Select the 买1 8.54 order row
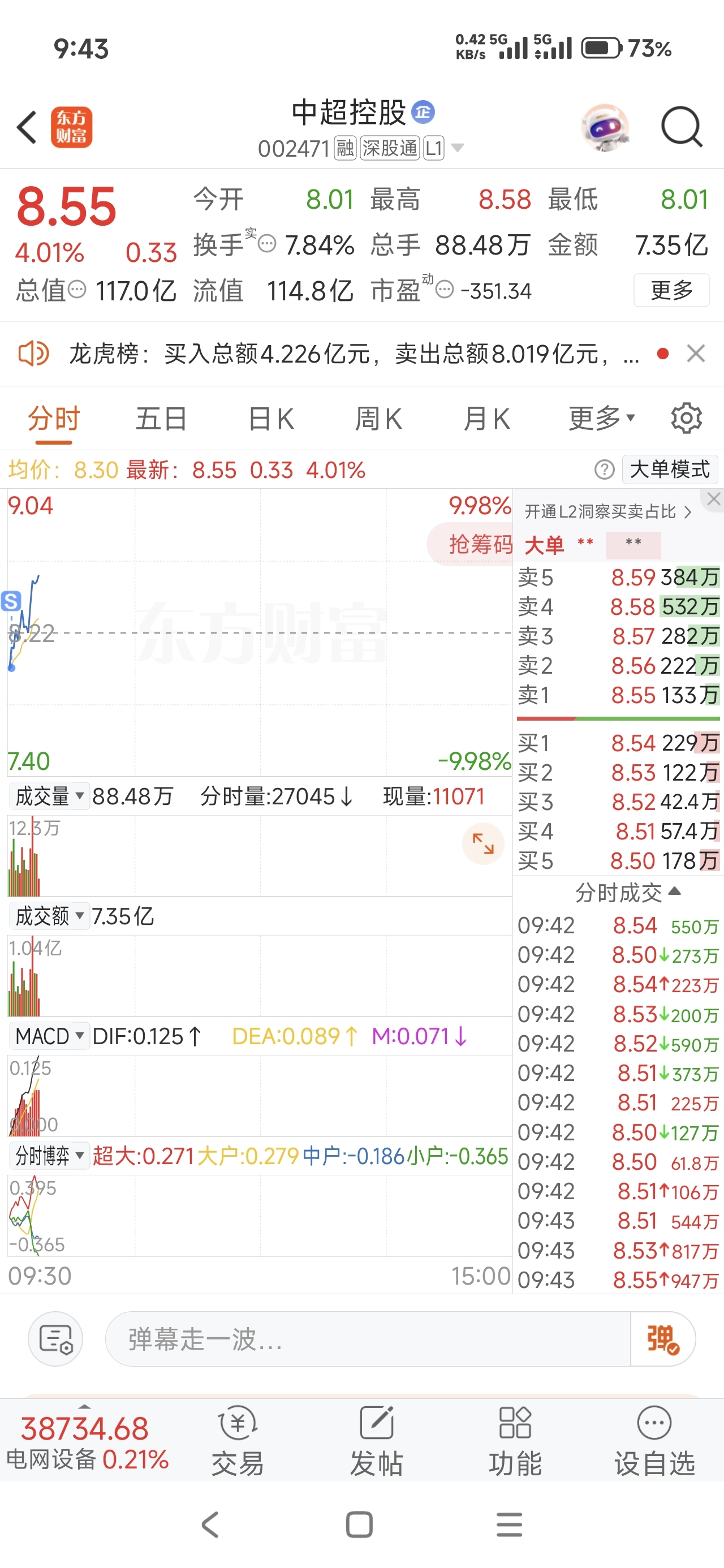 pyautogui.click(x=618, y=743)
